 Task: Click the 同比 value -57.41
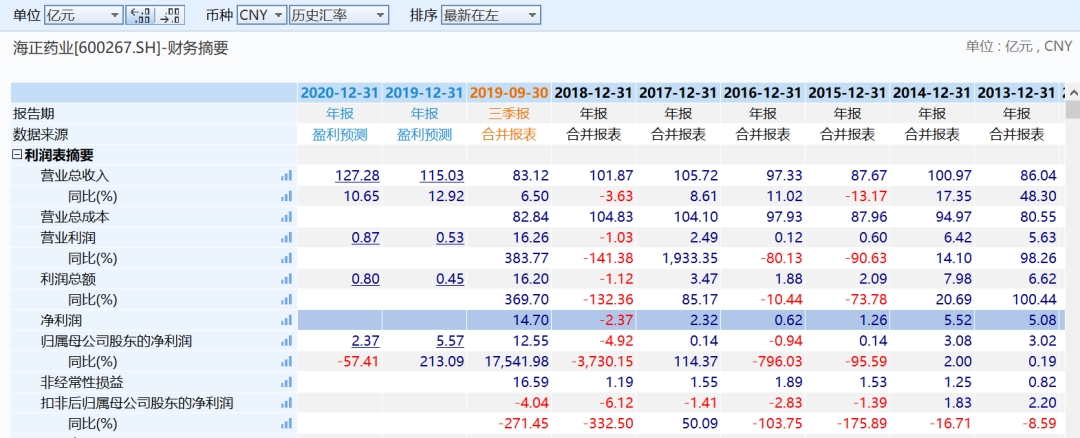point(357,362)
